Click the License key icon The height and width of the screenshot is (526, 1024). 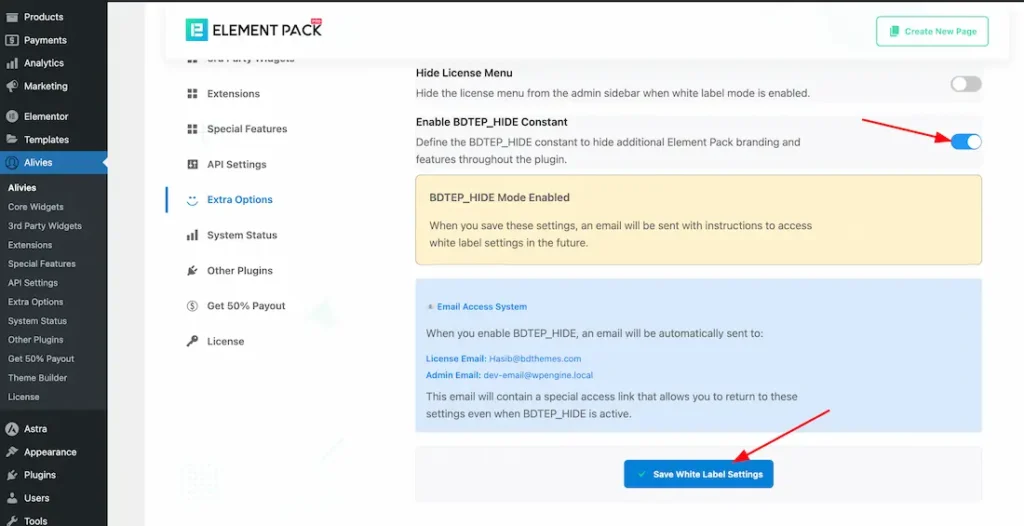point(192,341)
